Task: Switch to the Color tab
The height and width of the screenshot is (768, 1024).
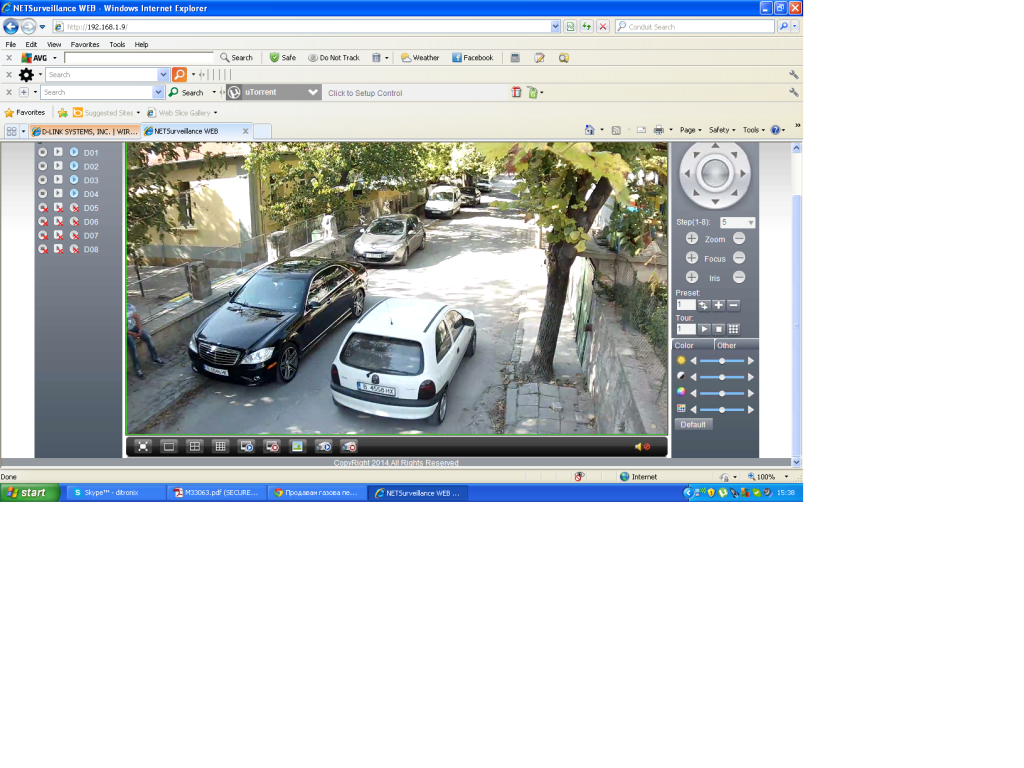Action: coord(693,345)
